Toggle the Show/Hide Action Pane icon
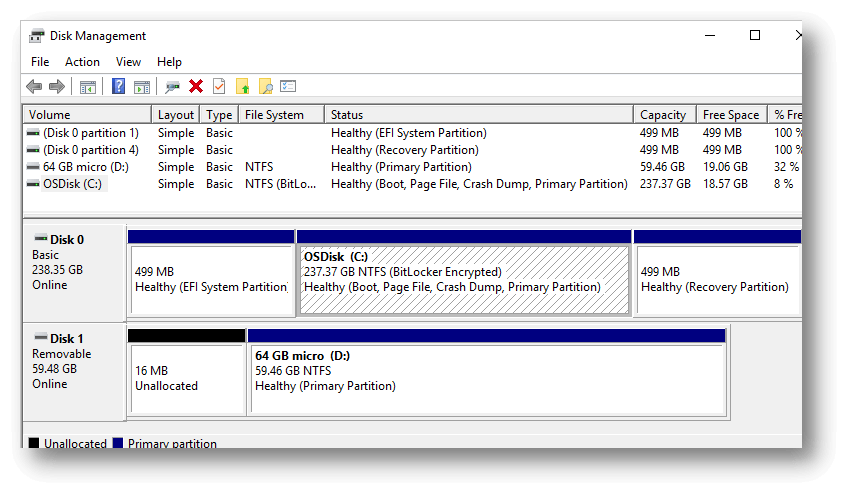Image resolution: width=848 pixels, height=495 pixels. click(142, 87)
